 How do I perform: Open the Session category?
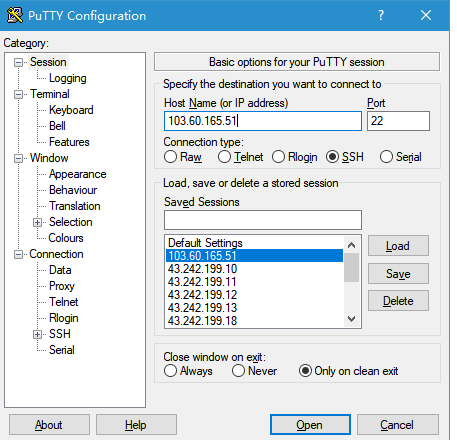point(48,62)
